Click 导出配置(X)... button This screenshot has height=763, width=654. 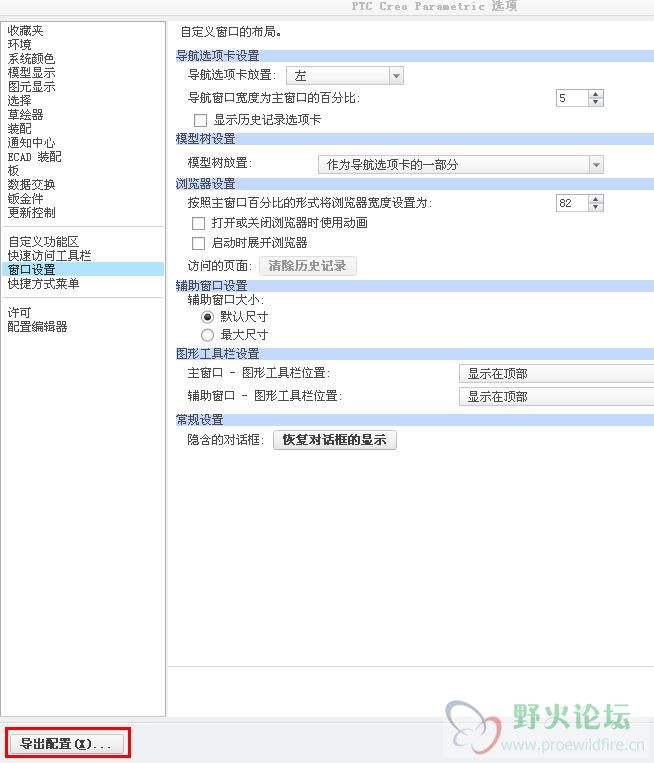[x=66, y=744]
